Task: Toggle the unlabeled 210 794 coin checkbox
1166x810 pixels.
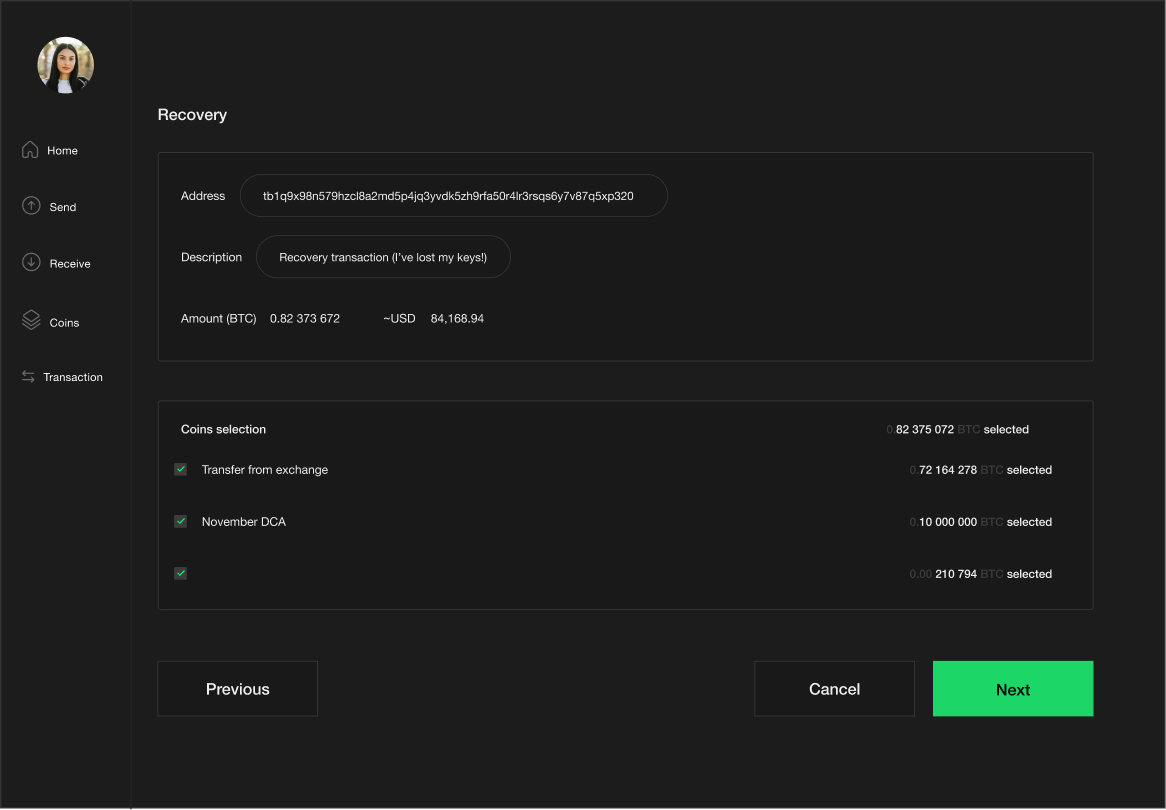Action: click(181, 573)
